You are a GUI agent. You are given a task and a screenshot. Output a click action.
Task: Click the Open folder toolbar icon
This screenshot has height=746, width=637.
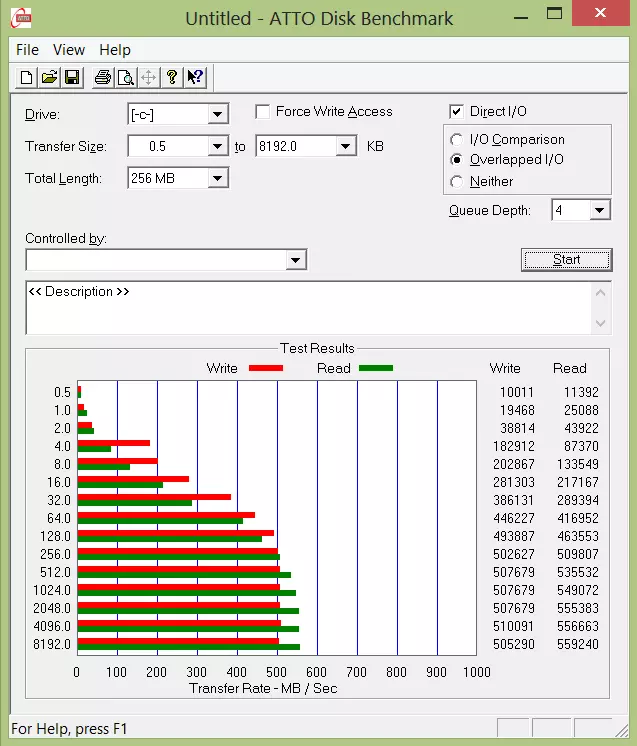click(49, 77)
